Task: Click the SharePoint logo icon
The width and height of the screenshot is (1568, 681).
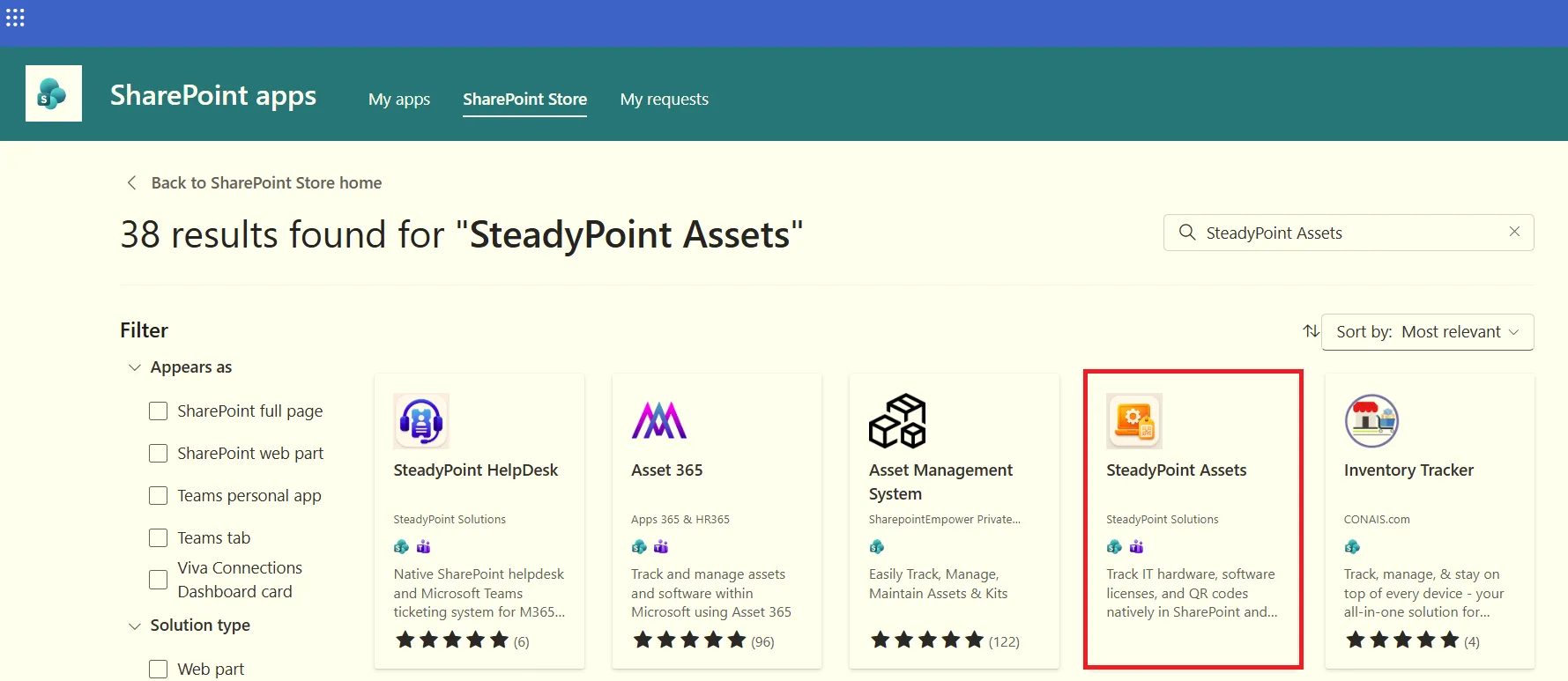Action: pyautogui.click(x=54, y=93)
